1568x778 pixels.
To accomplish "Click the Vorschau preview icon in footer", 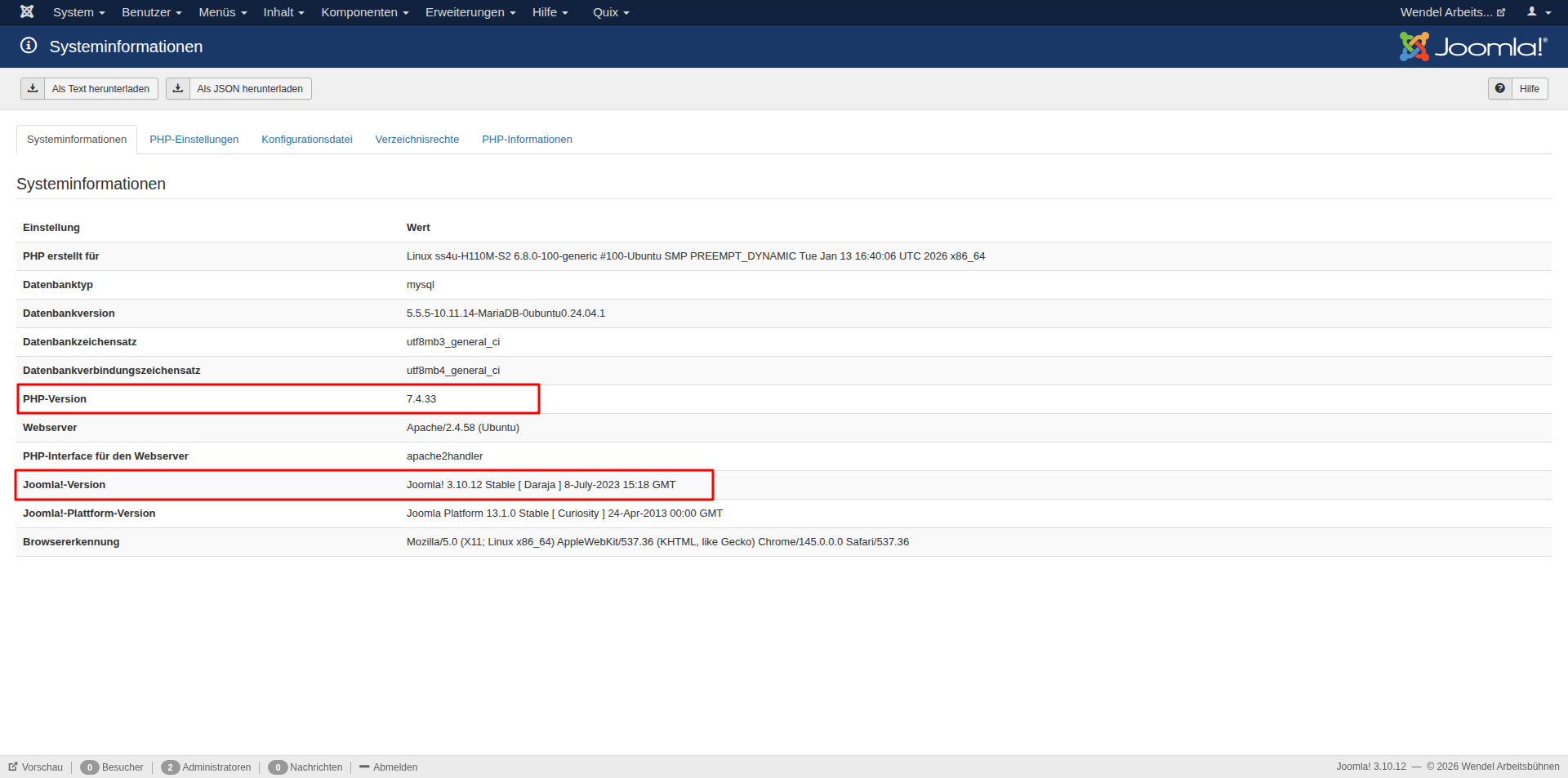I will coord(13,767).
